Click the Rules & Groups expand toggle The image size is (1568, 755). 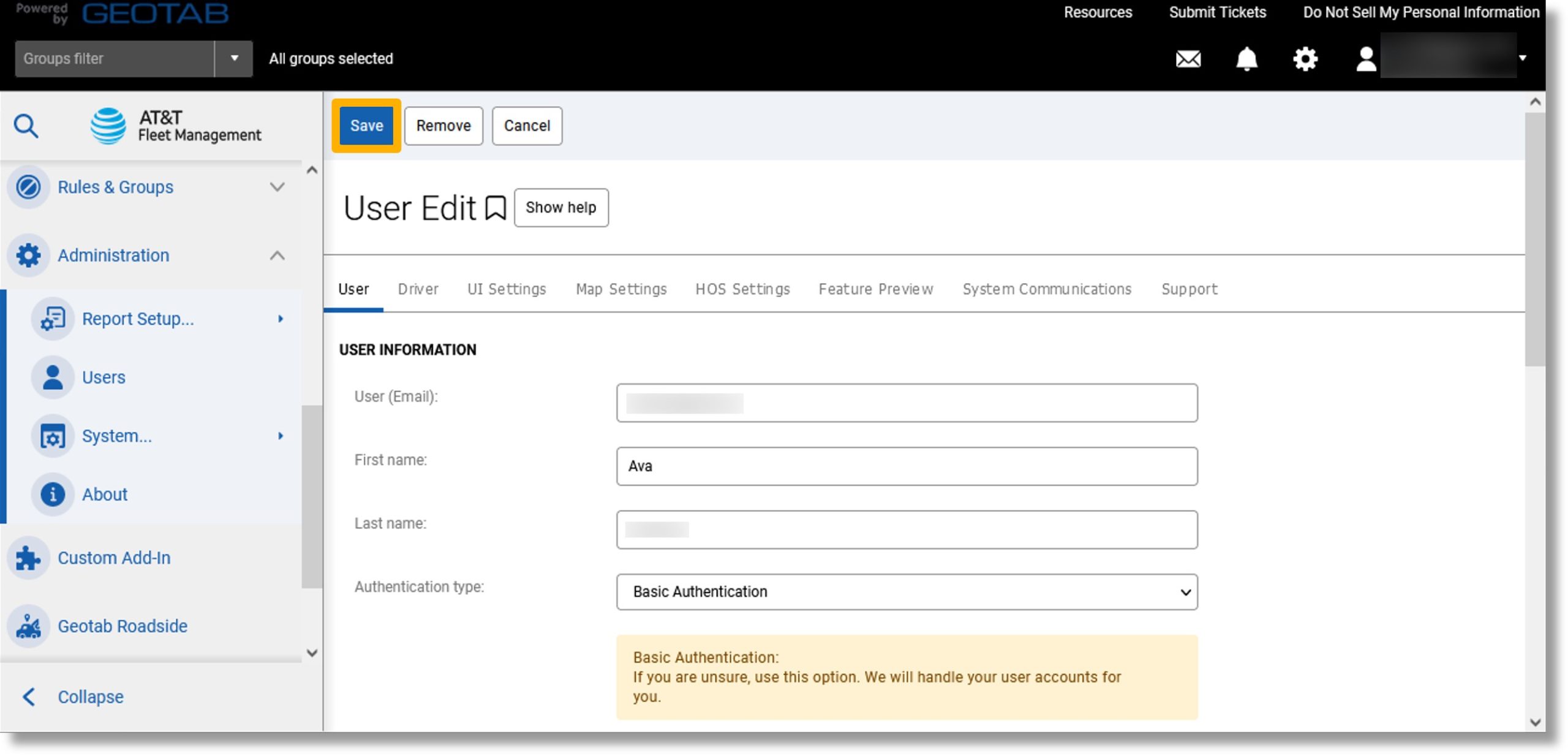coord(280,186)
